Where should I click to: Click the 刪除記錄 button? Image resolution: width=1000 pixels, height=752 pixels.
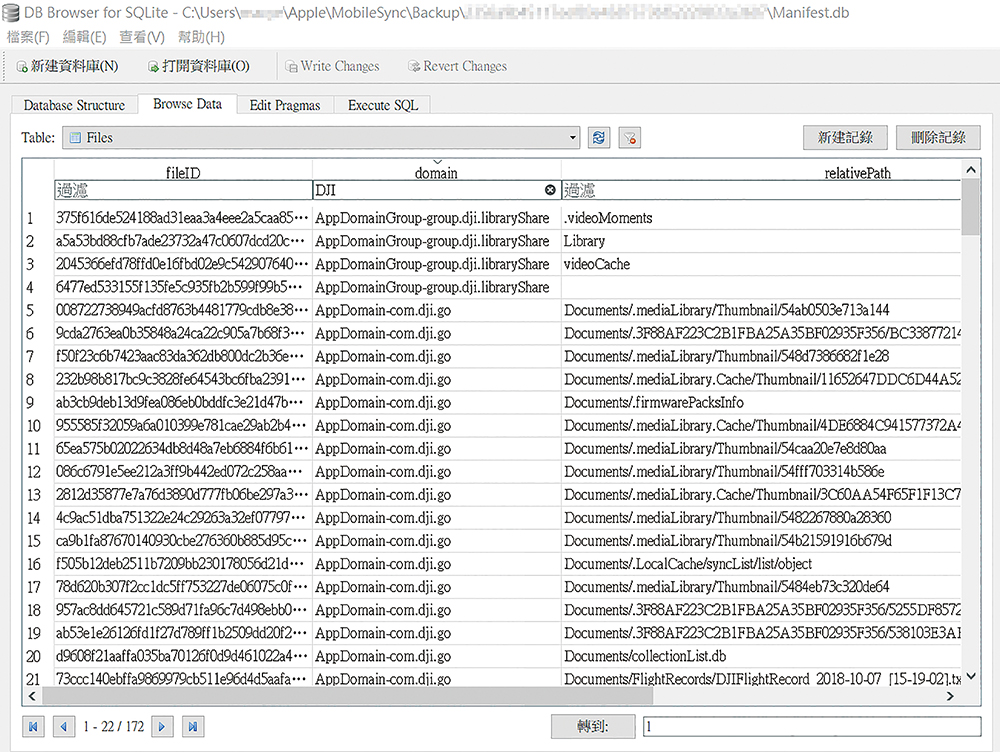[x=938, y=137]
